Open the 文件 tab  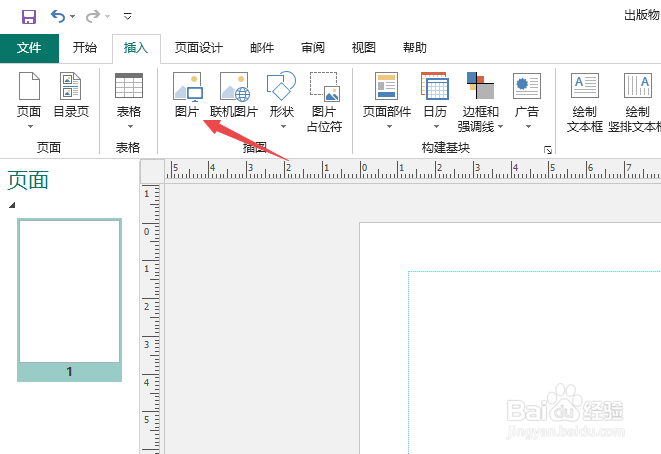click(29, 48)
